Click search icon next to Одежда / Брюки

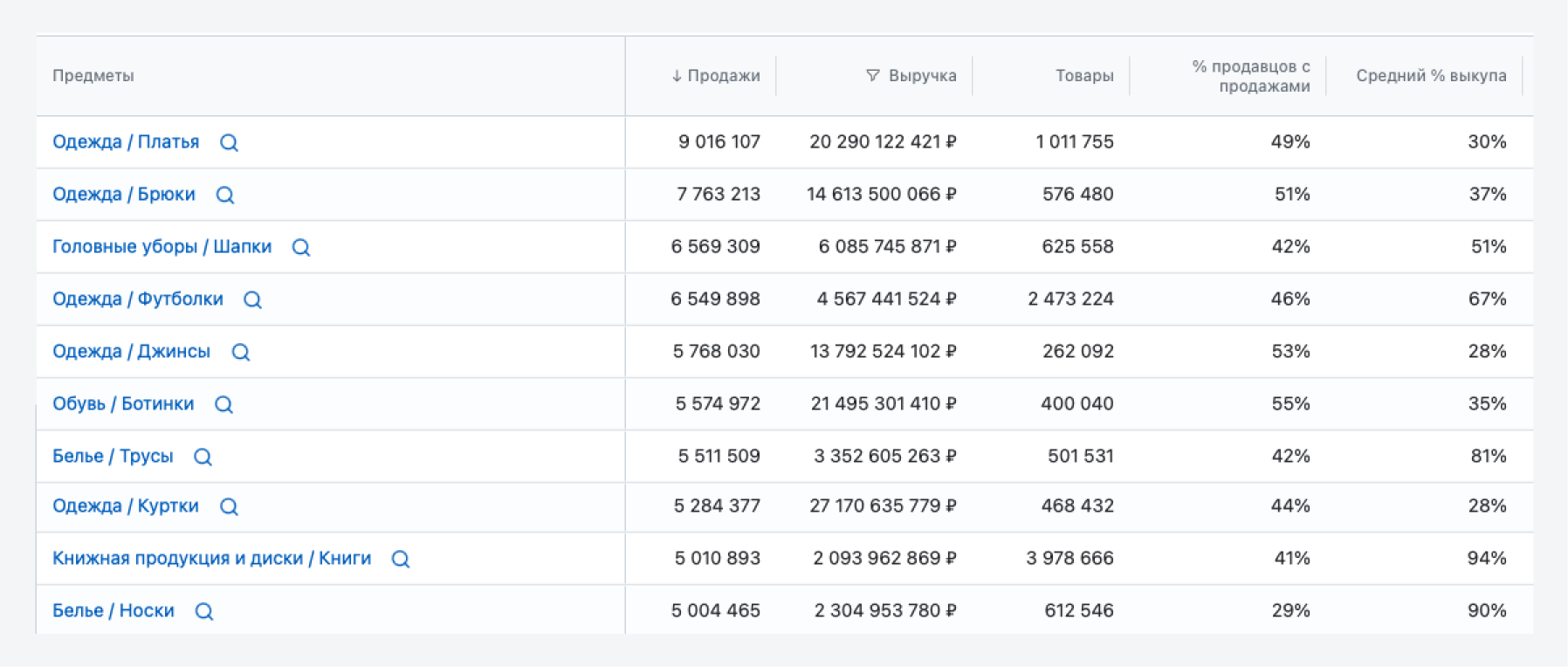pos(225,195)
